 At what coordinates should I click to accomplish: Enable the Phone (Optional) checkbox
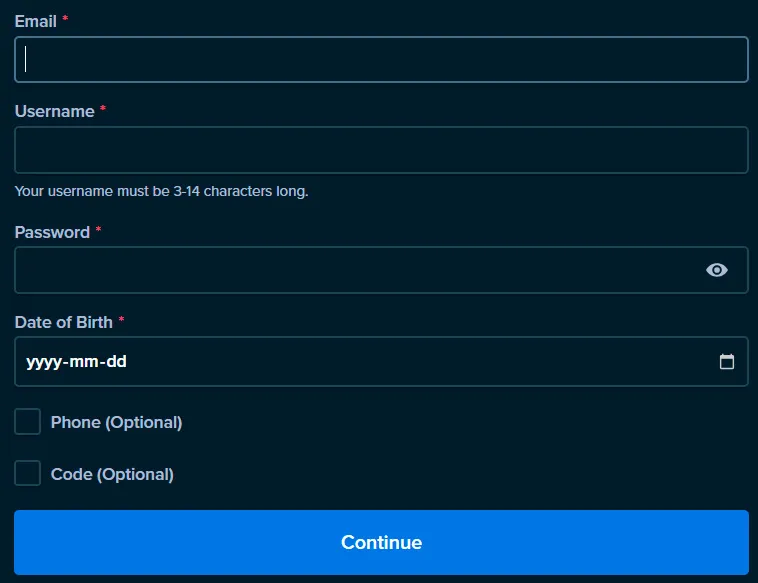point(28,422)
